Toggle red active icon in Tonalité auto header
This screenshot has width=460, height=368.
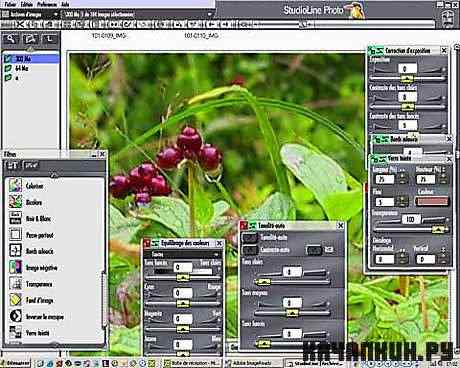click(245, 226)
